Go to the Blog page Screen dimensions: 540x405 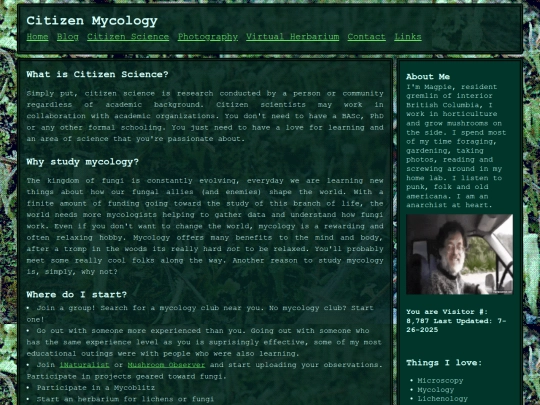pyautogui.click(x=68, y=37)
